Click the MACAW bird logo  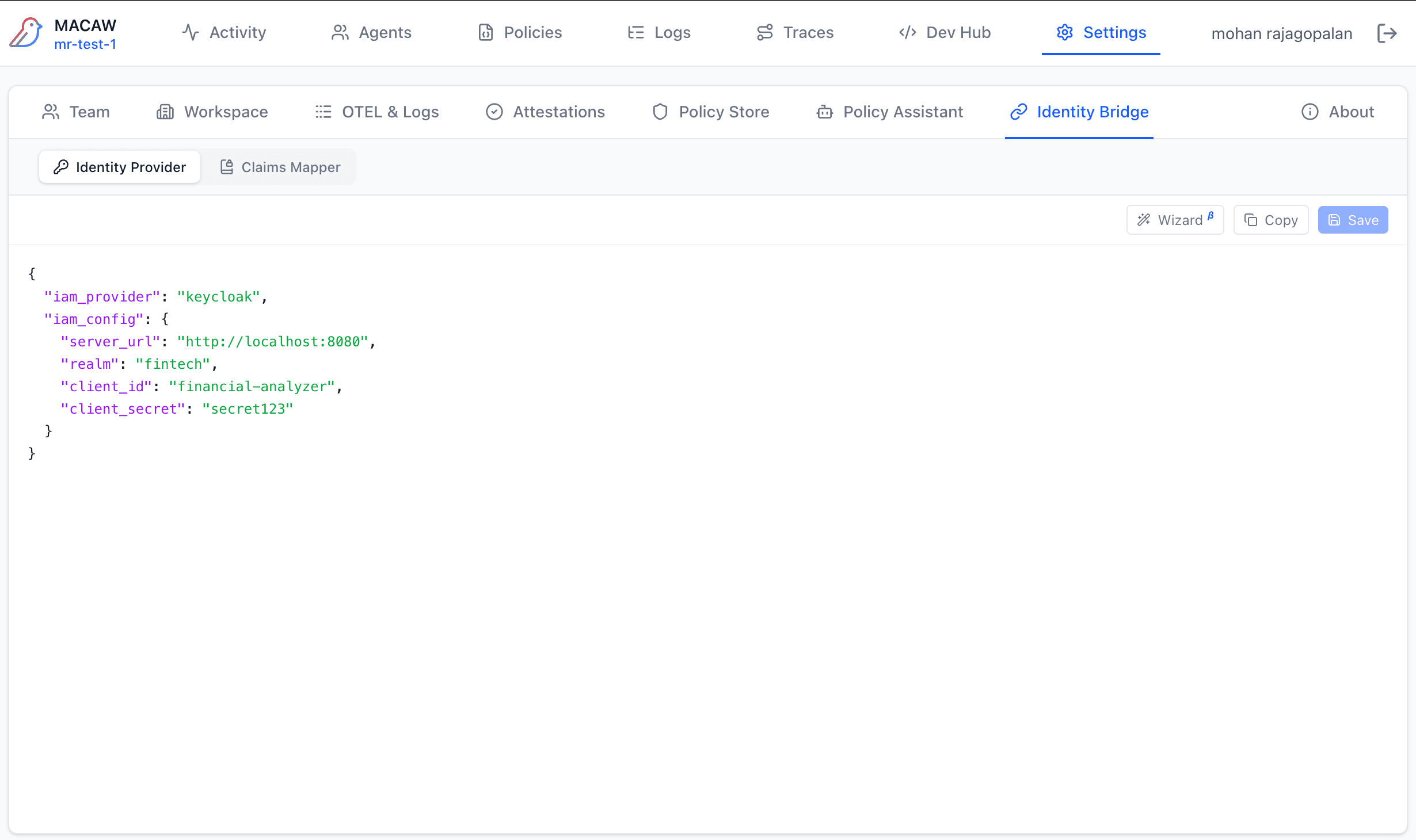pos(26,33)
